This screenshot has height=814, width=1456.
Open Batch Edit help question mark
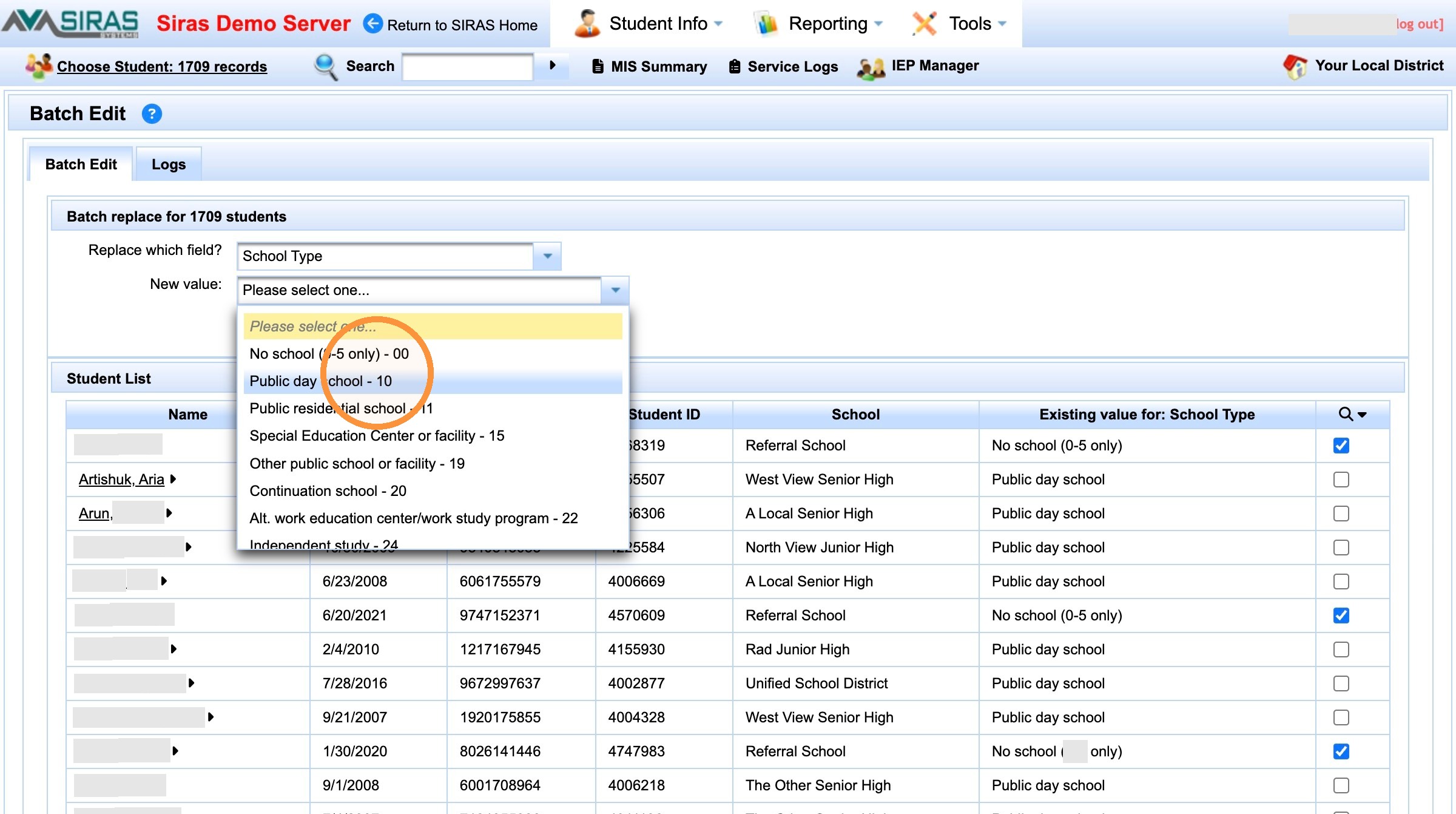tap(152, 114)
